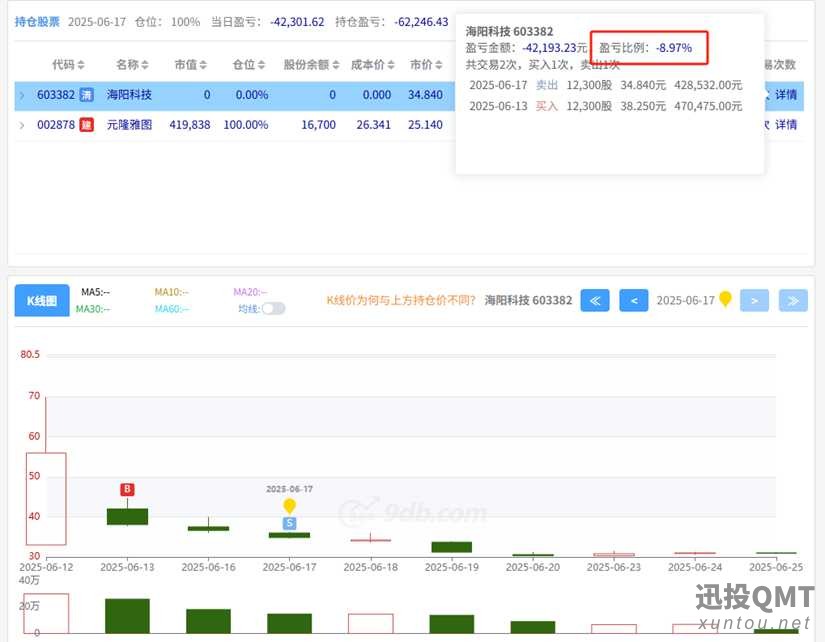This screenshot has width=825, height=642.
Task: Click the single-left previous day button
Action: coord(633,300)
